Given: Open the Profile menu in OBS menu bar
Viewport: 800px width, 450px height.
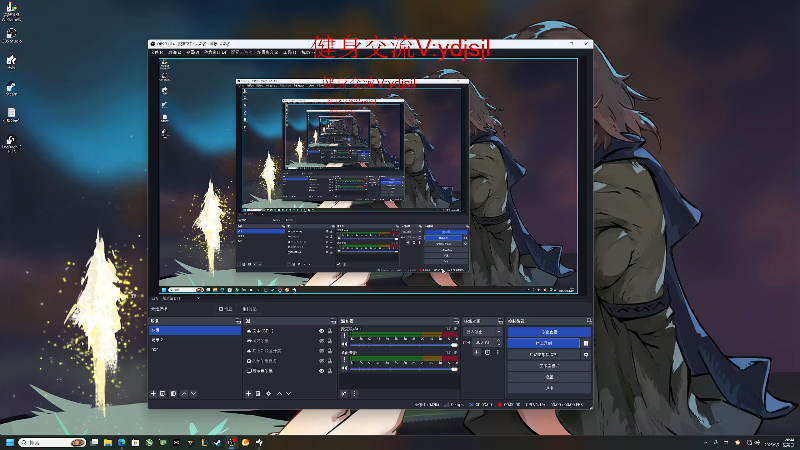Looking at the screenshot, I should click(241, 53).
